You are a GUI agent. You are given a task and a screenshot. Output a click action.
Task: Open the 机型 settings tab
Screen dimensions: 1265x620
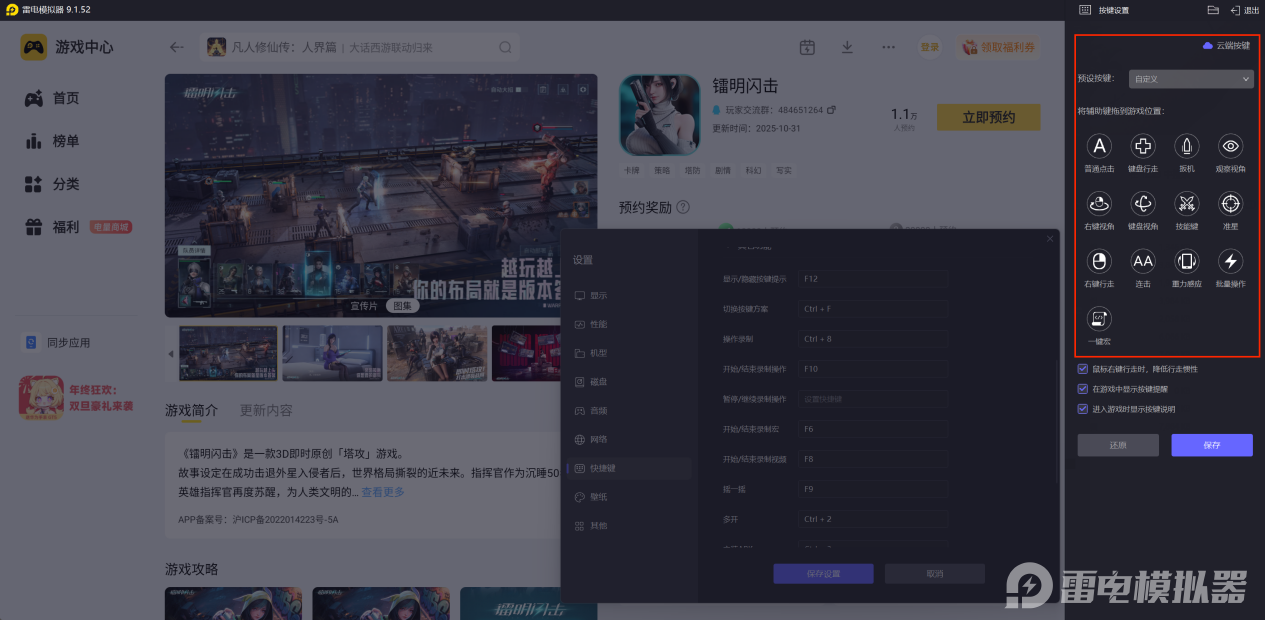click(x=630, y=353)
